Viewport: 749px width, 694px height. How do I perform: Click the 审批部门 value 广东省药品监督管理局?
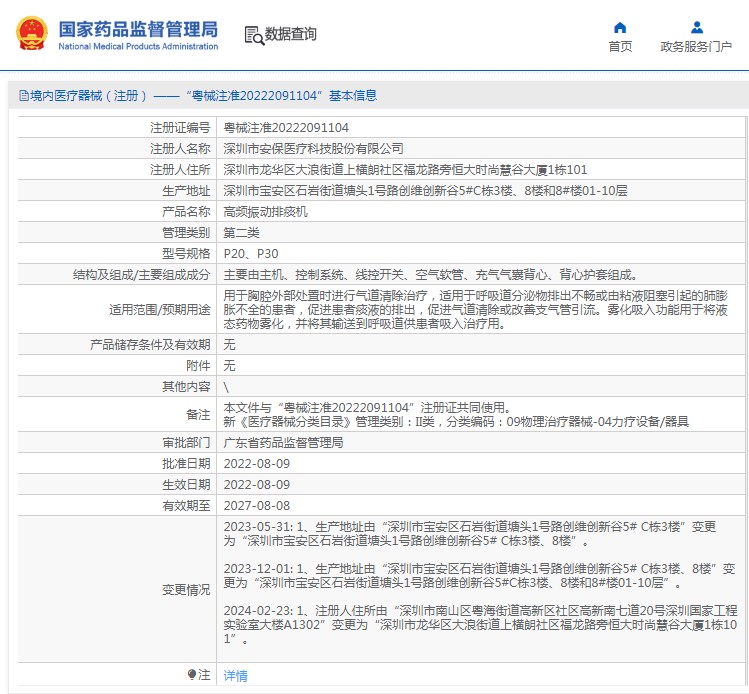click(283, 443)
